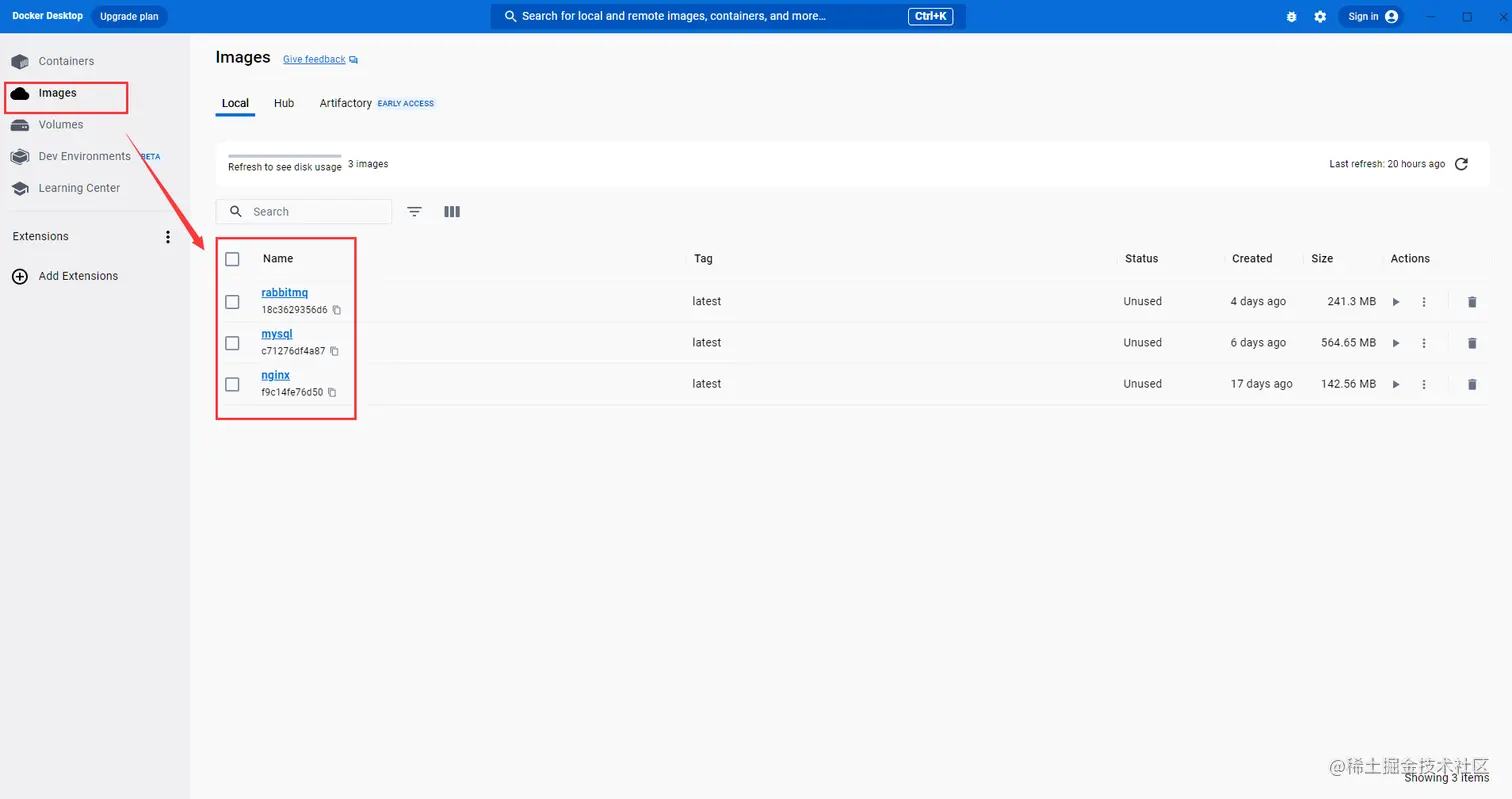Sort images by the Status column header
The height and width of the screenshot is (799, 1512).
pos(1141,259)
